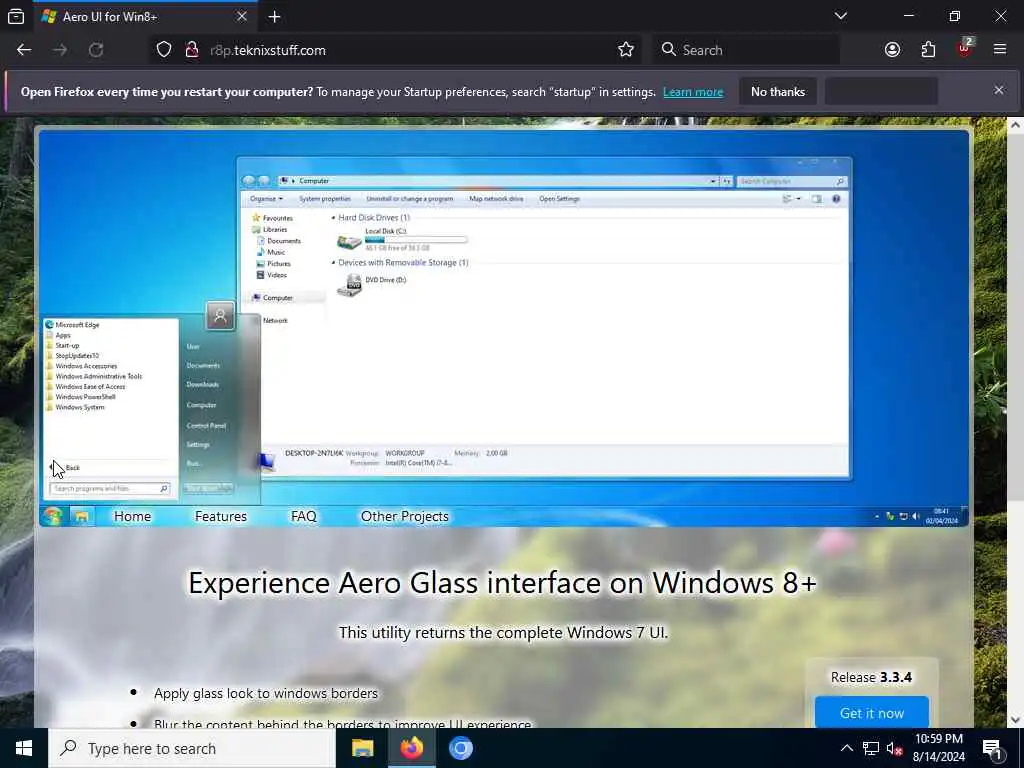Close the Aero UI for Win8+ tab

tap(242, 16)
